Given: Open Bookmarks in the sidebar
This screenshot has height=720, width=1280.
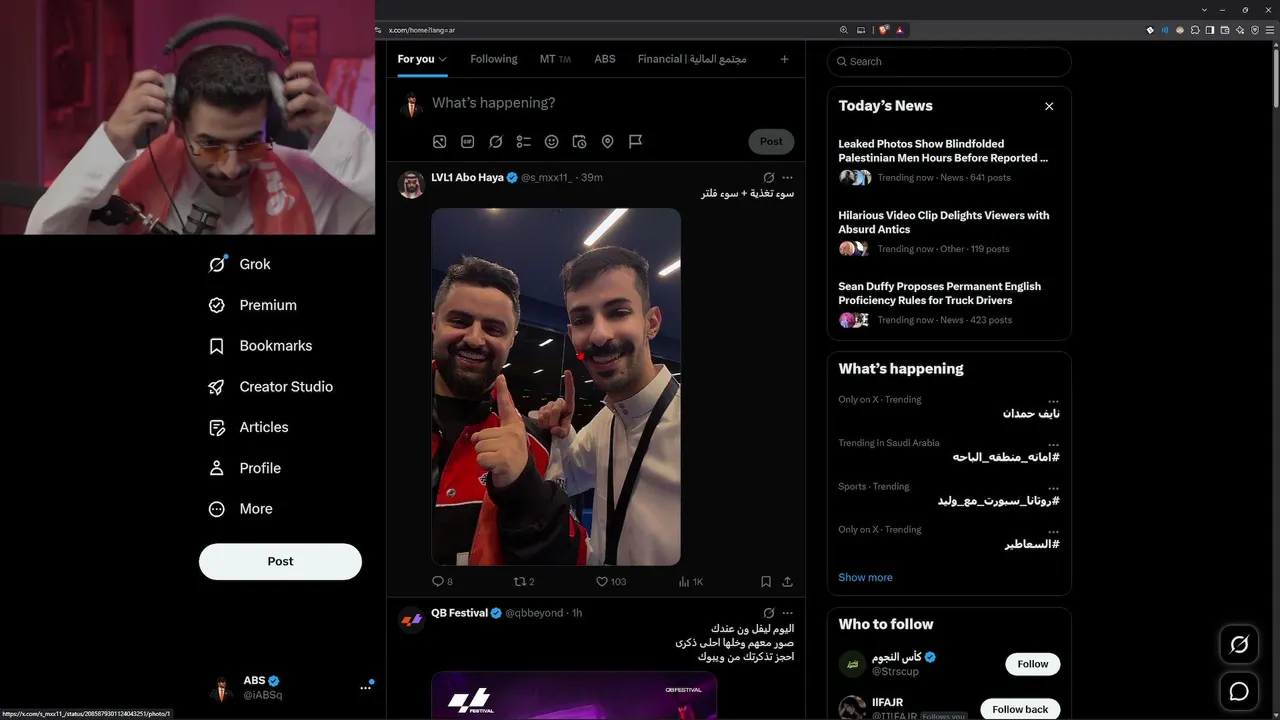Looking at the screenshot, I should [260, 346].
